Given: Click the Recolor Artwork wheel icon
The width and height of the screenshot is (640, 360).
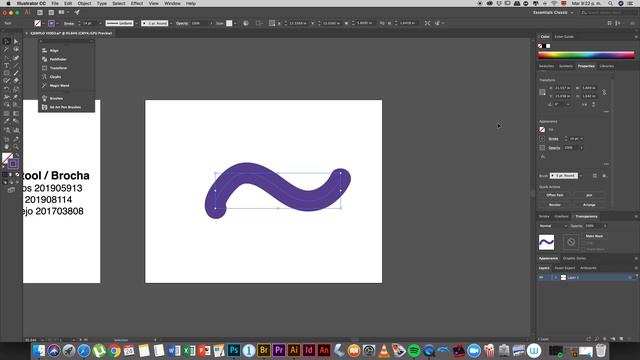Looking at the screenshot, I should 246,23.
